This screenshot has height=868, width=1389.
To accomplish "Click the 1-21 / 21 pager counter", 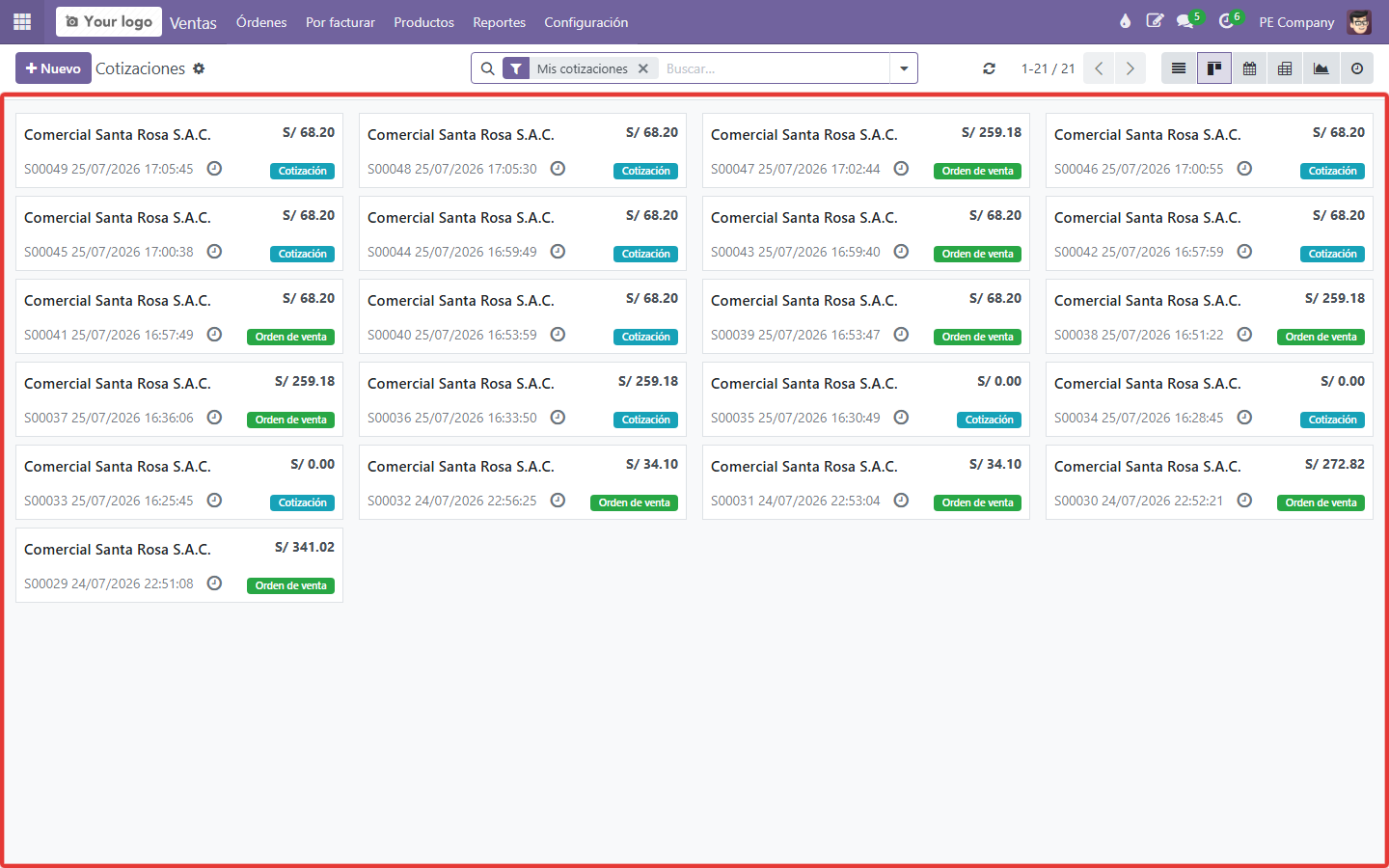I will click(1049, 68).
